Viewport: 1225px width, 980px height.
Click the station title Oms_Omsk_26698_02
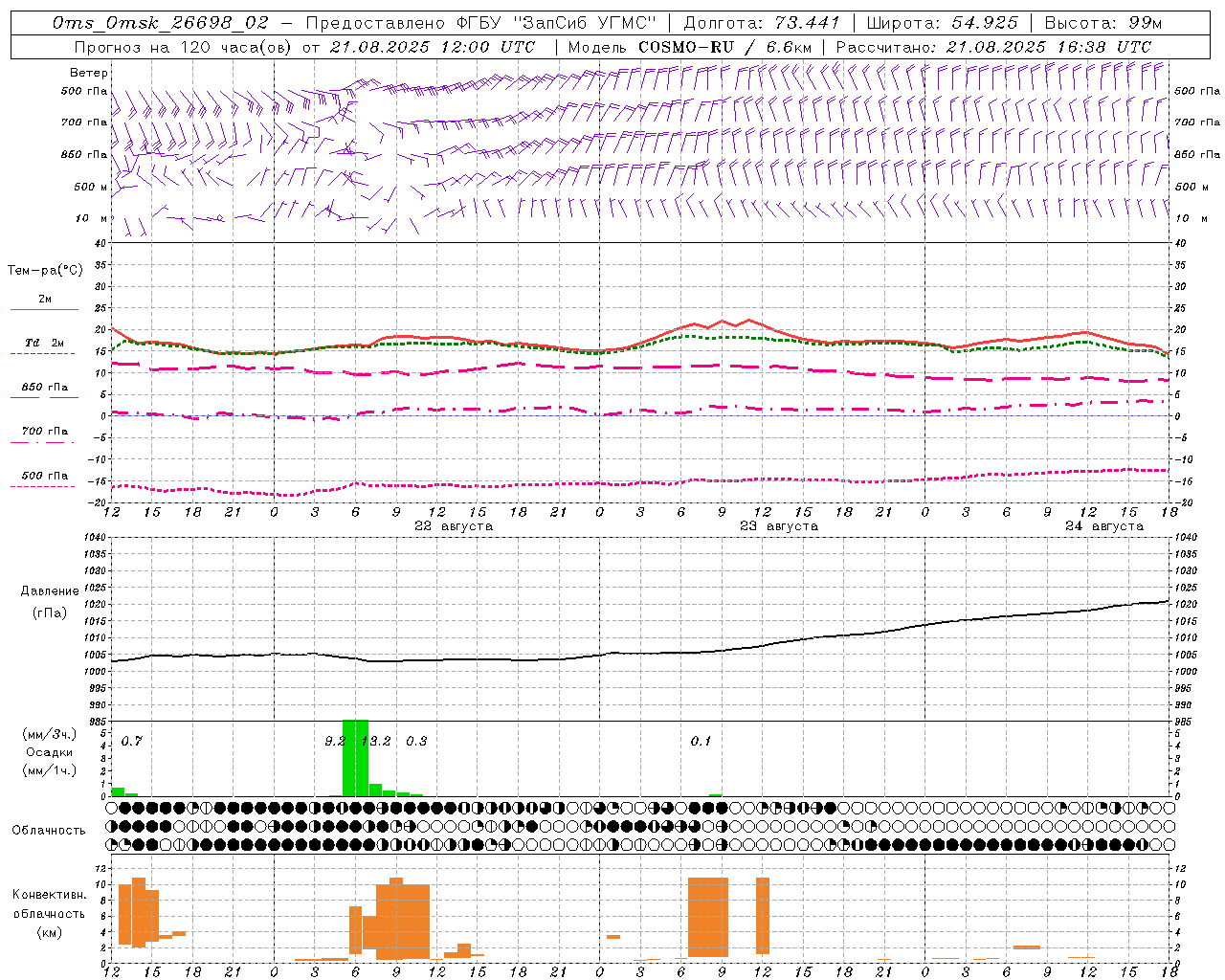pos(161,23)
